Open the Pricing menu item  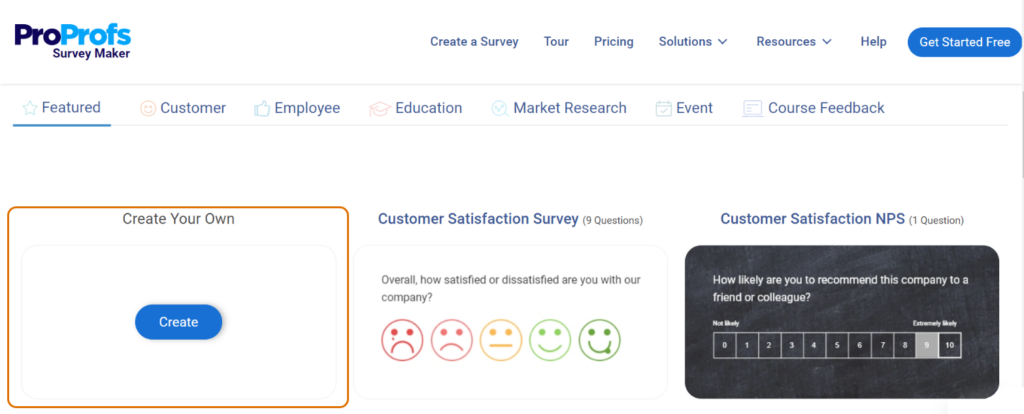[614, 42]
